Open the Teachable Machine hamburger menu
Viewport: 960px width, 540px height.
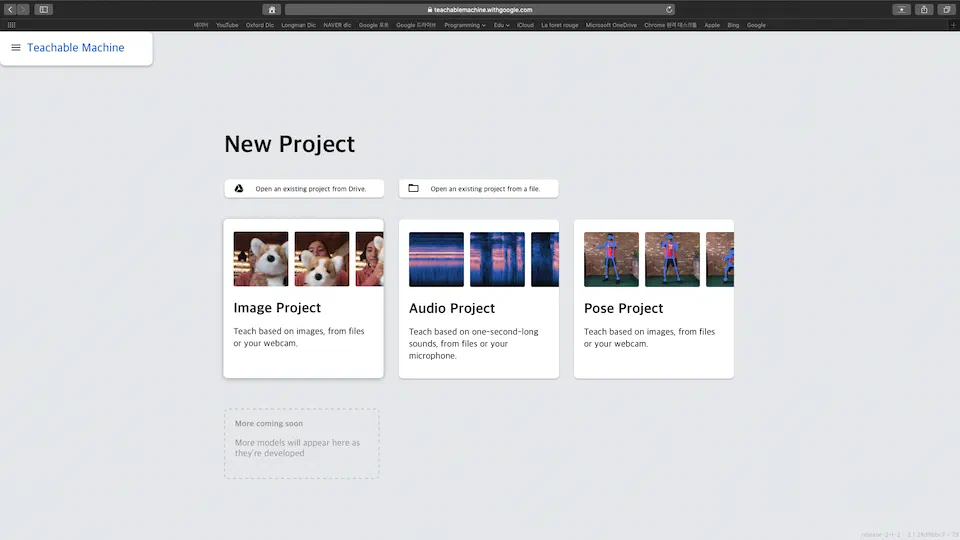[16, 48]
